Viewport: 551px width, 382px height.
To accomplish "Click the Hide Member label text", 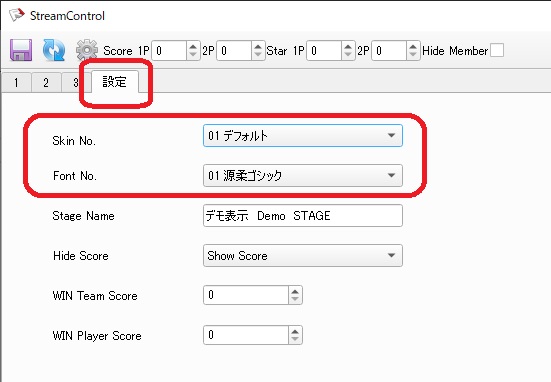I will 455,51.
